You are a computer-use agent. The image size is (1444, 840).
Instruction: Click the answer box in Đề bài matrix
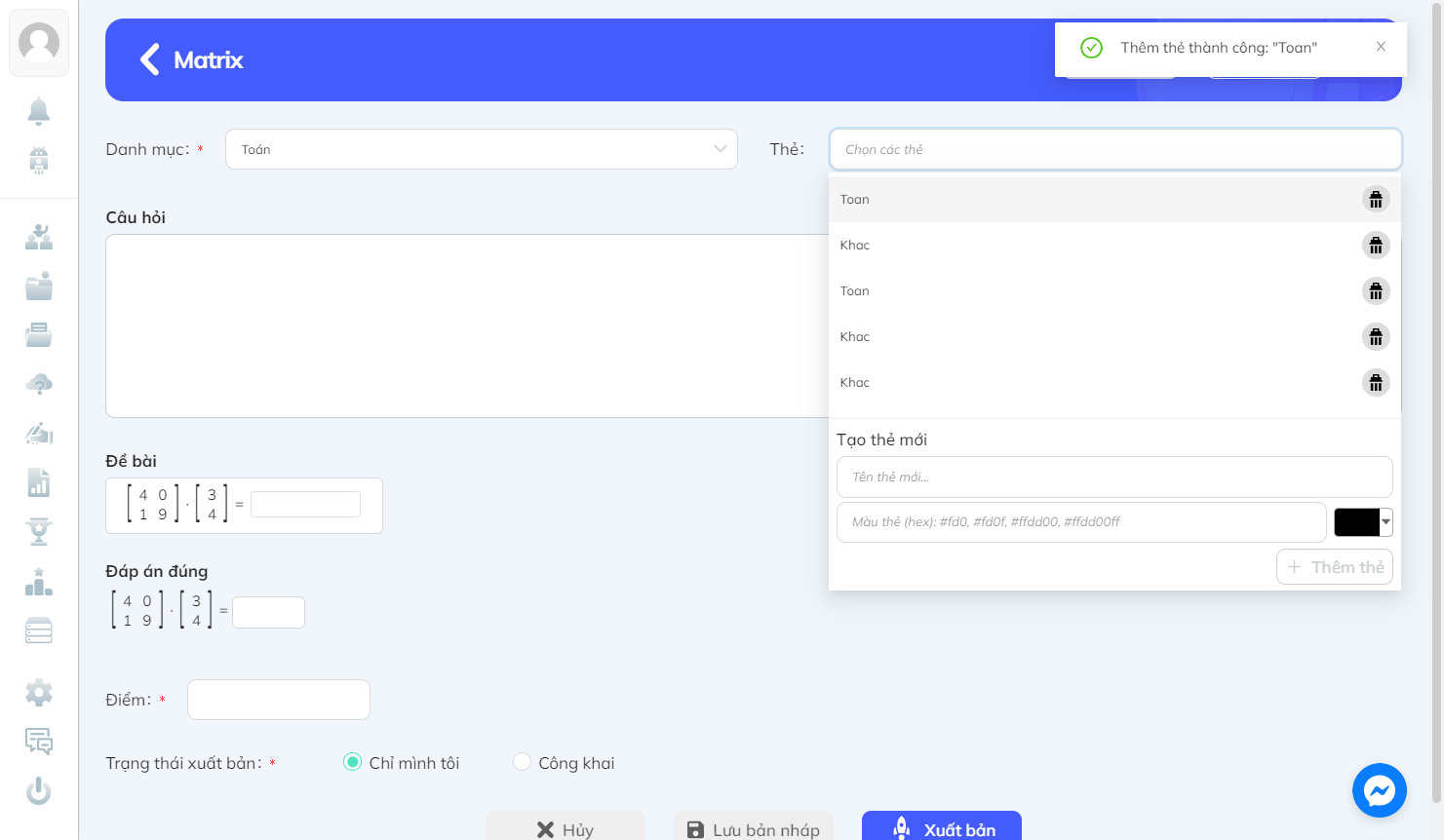[305, 505]
